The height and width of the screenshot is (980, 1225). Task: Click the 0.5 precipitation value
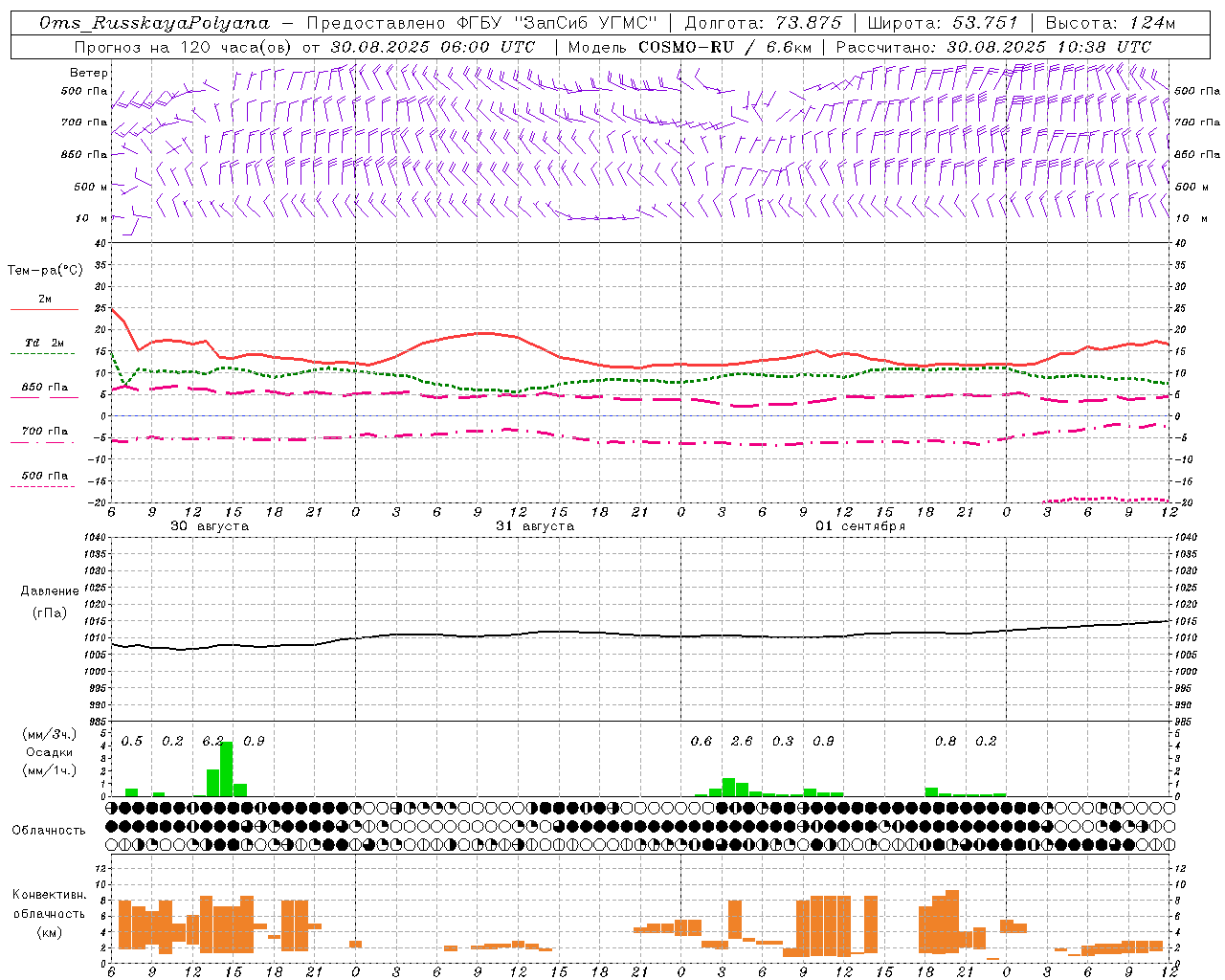pos(132,741)
